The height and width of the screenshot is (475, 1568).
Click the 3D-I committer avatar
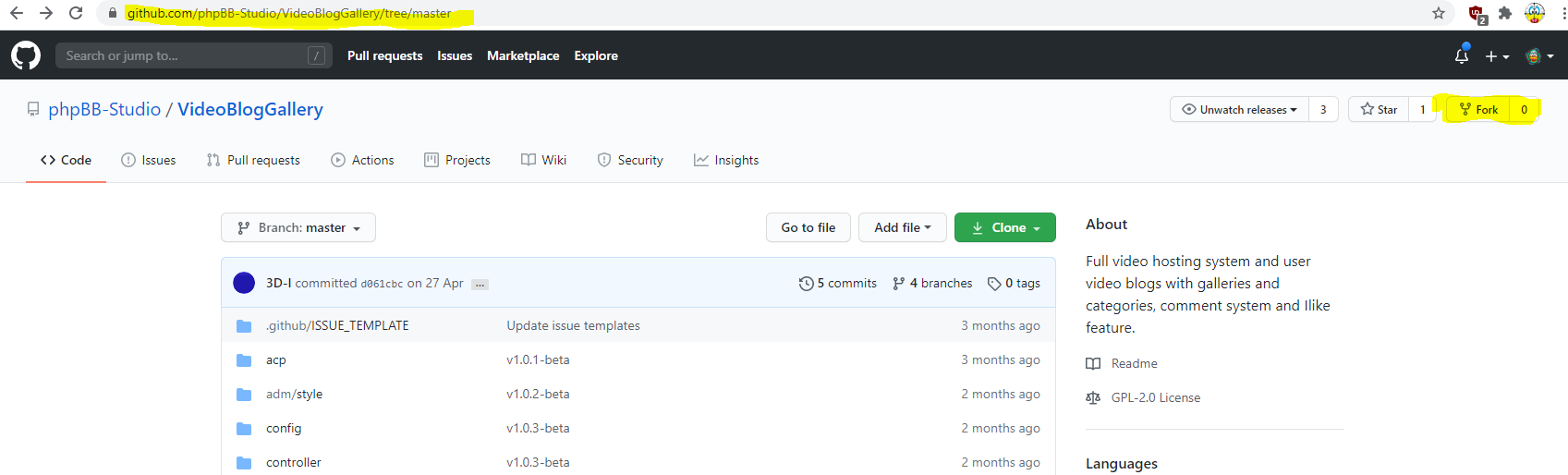point(244,283)
